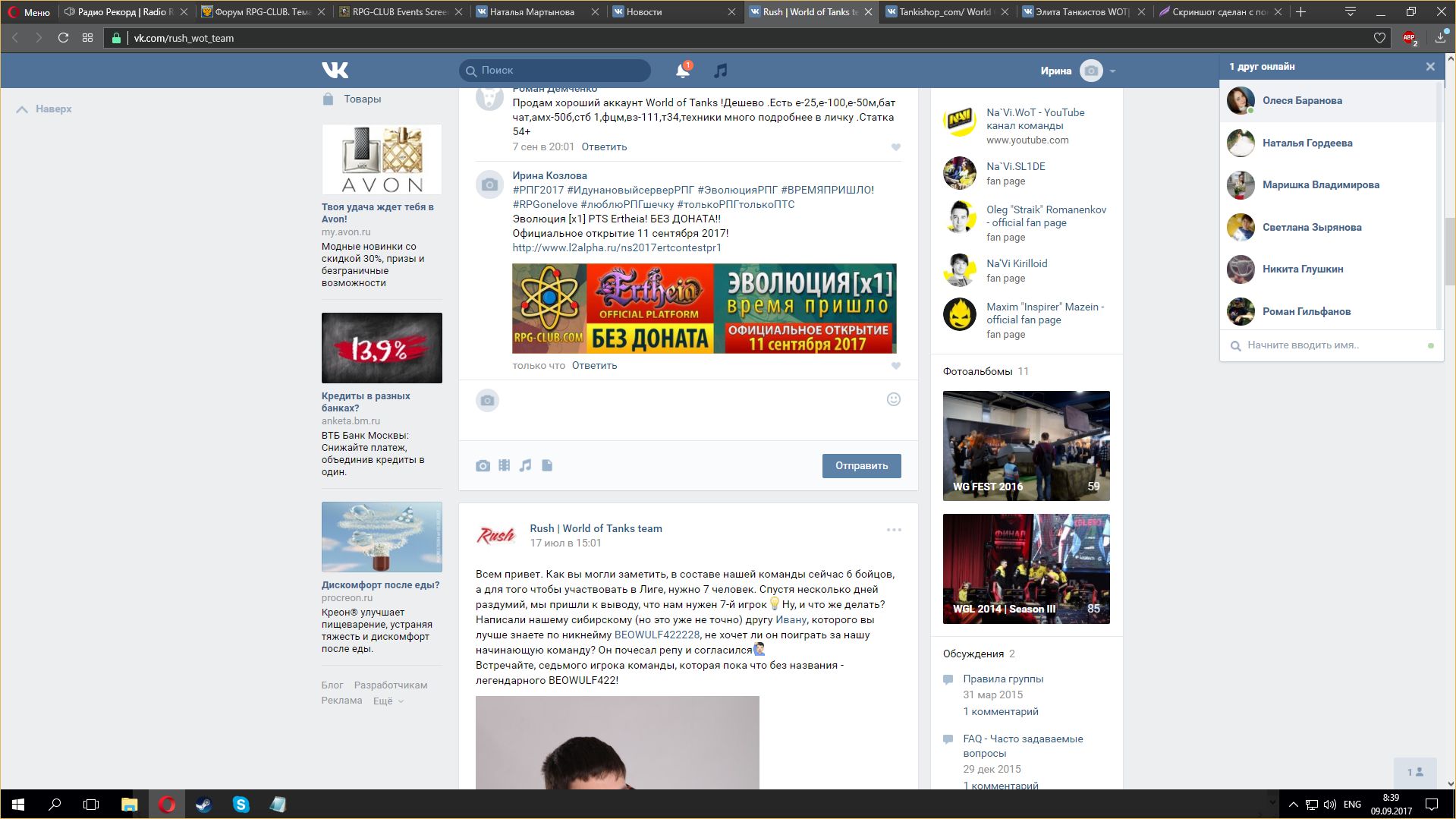Click the VK search field
1456x819 pixels.
(x=555, y=71)
